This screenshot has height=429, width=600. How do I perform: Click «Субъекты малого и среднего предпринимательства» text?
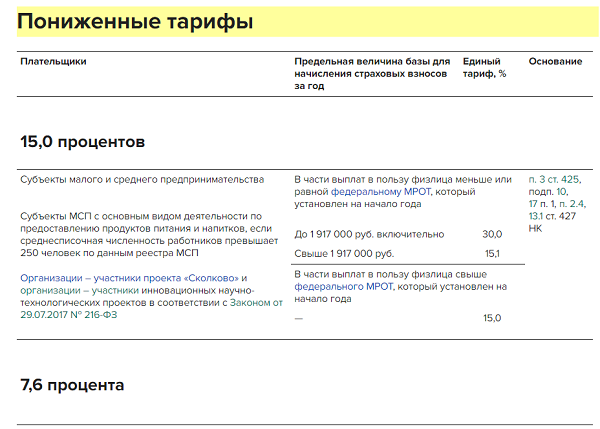(142, 179)
